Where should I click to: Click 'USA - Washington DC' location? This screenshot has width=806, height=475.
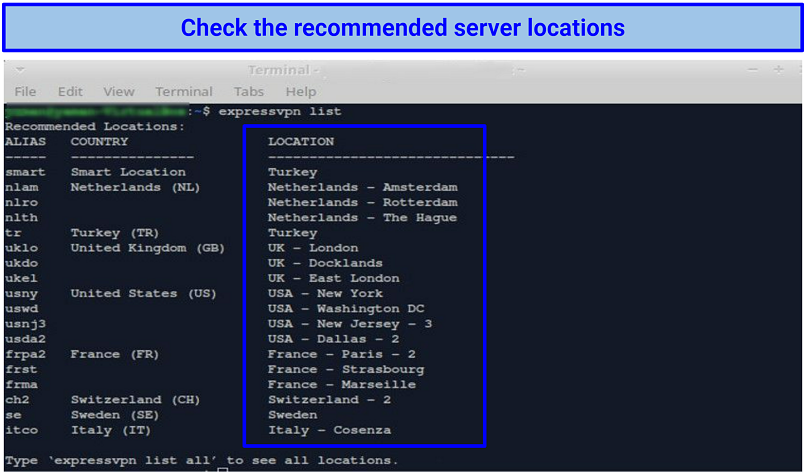pos(346,308)
